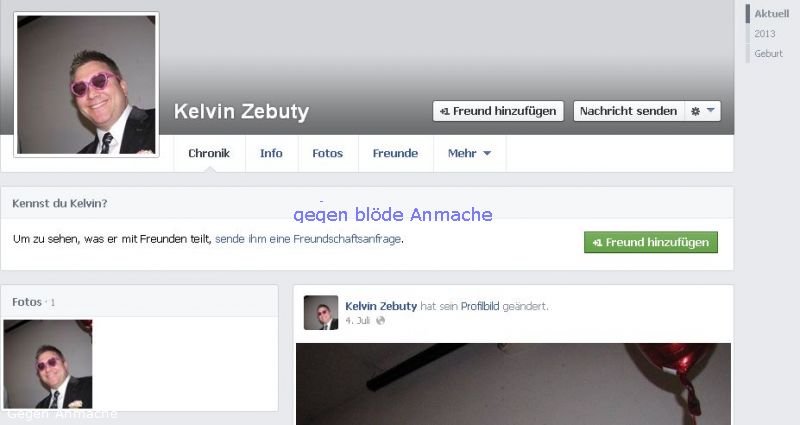Open the small avatar in the post header
Image resolution: width=800 pixels, height=425 pixels.
tap(321, 312)
